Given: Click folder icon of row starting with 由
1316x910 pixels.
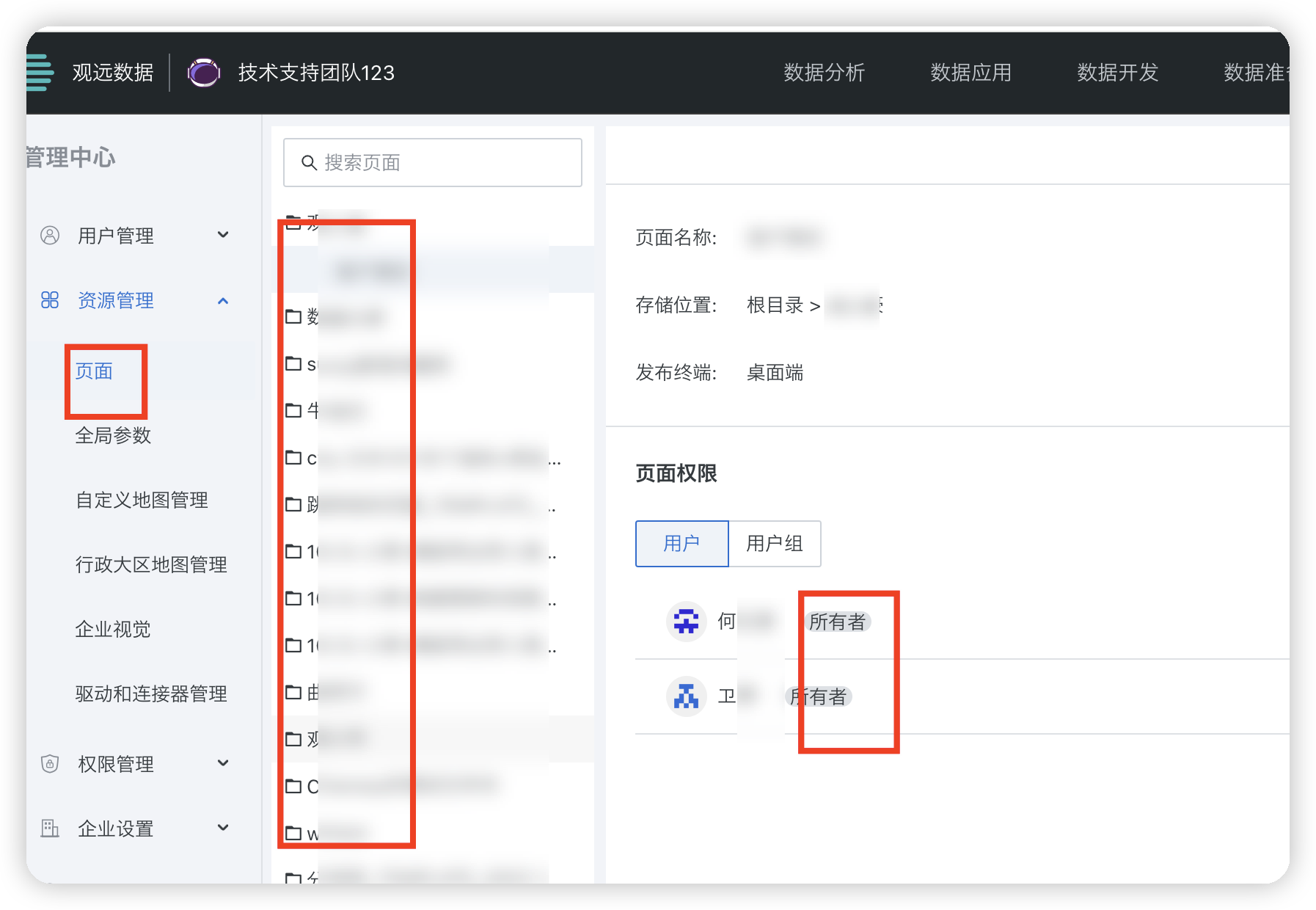Looking at the screenshot, I should pos(293,692).
